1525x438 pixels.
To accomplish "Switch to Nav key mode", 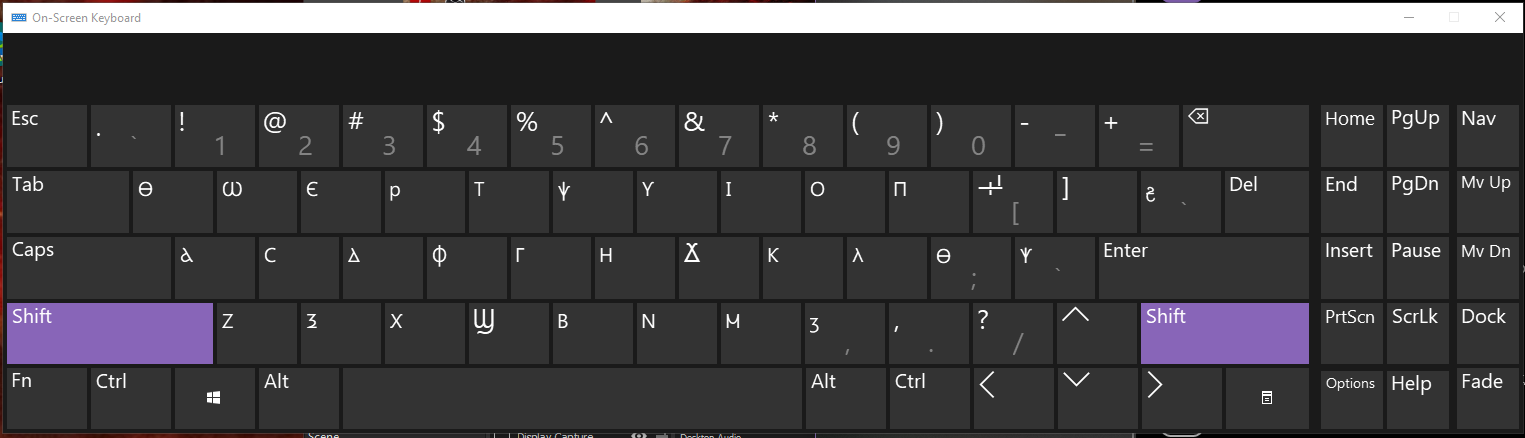I will coord(1485,136).
